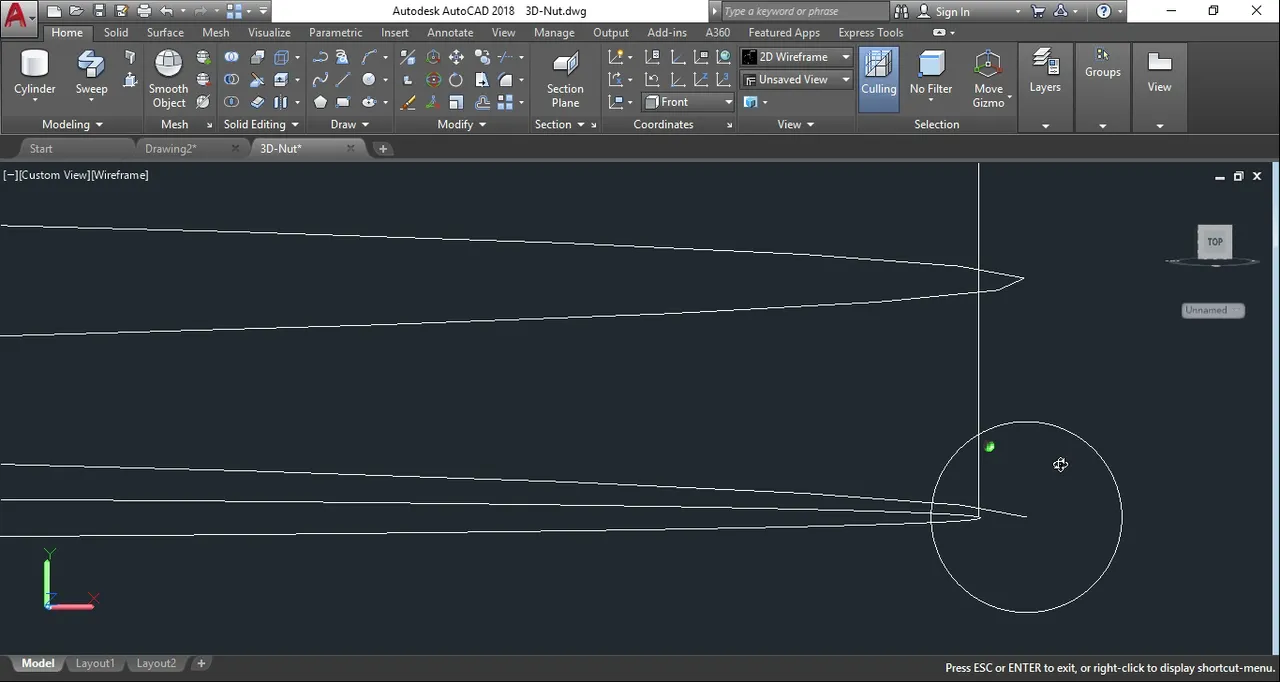Click the solid Union icon
Image resolution: width=1280 pixels, height=682 pixels.
point(231,57)
